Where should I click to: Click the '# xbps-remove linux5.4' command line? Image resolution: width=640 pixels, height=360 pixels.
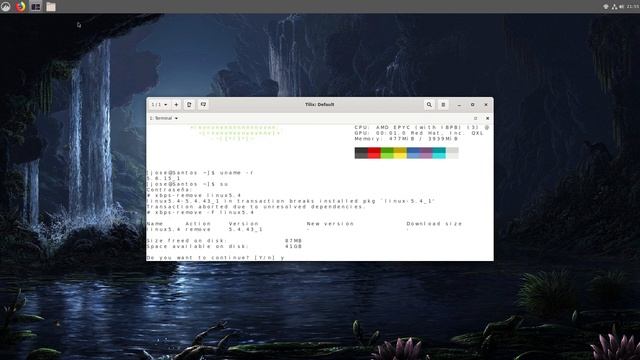(194, 196)
